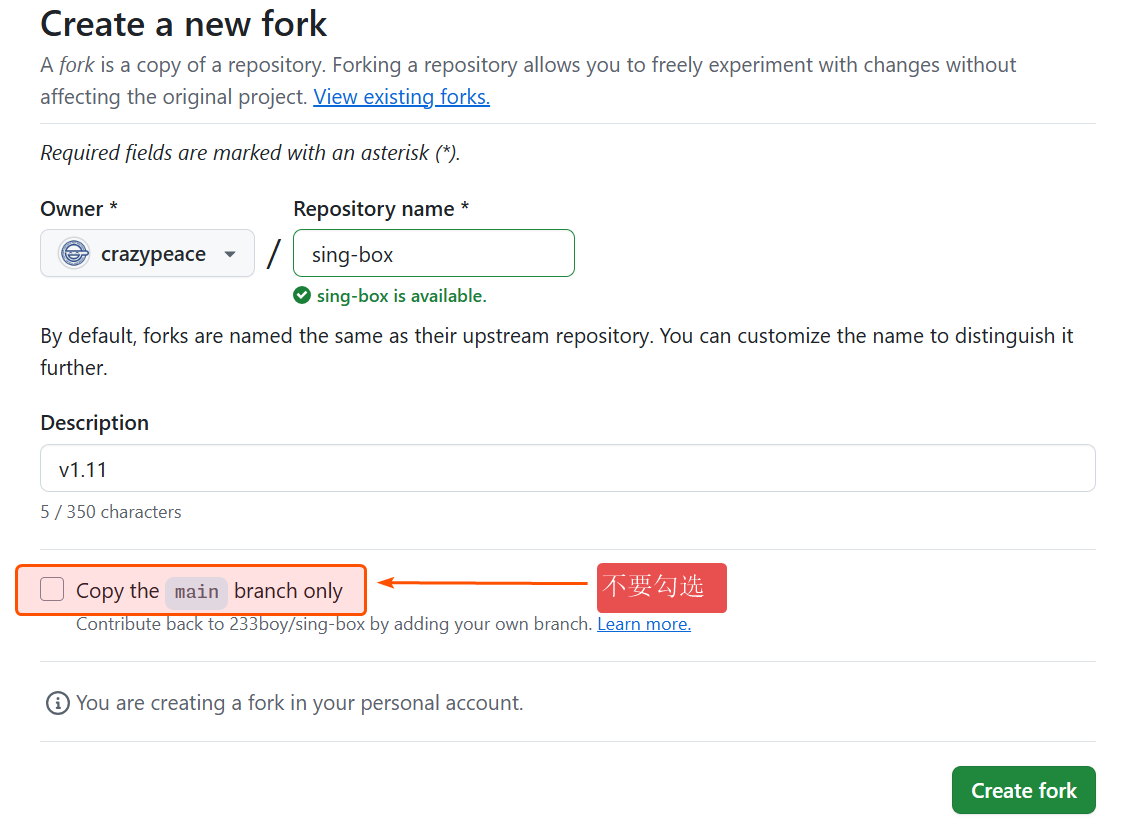Click the red 不要勾选 annotation label
Screen dimensions: 1128x836
point(661,588)
